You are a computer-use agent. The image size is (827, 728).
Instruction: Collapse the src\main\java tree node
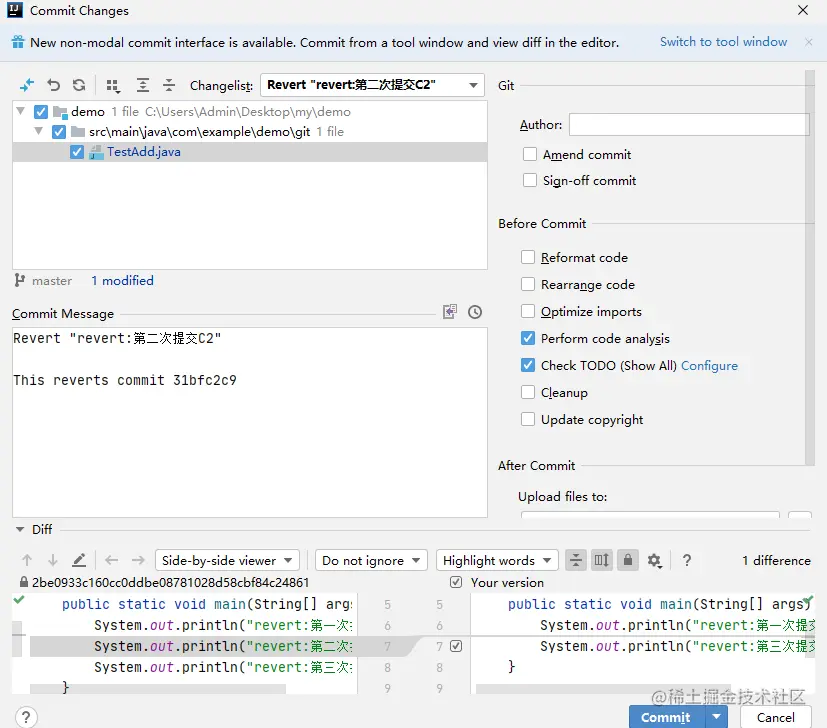[39, 131]
